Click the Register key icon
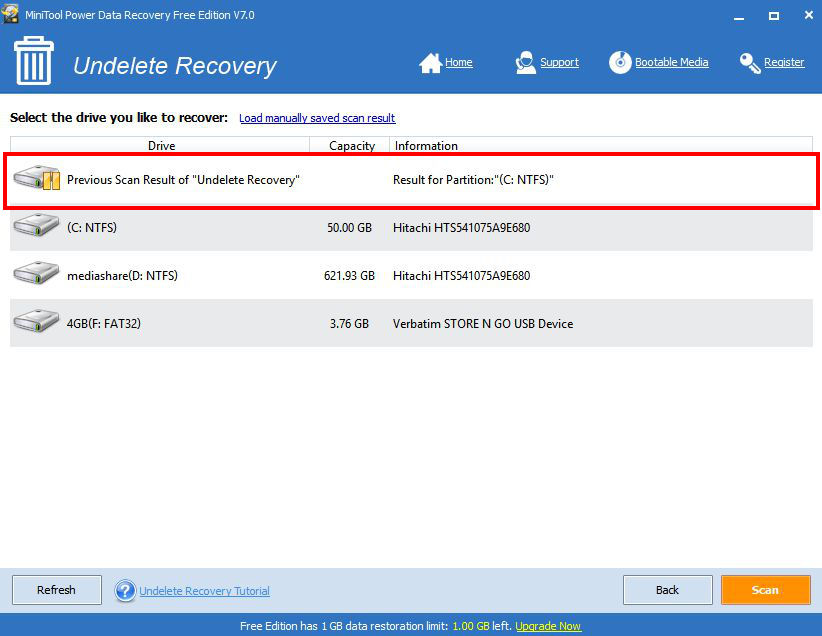The width and height of the screenshot is (822, 636). click(x=750, y=63)
